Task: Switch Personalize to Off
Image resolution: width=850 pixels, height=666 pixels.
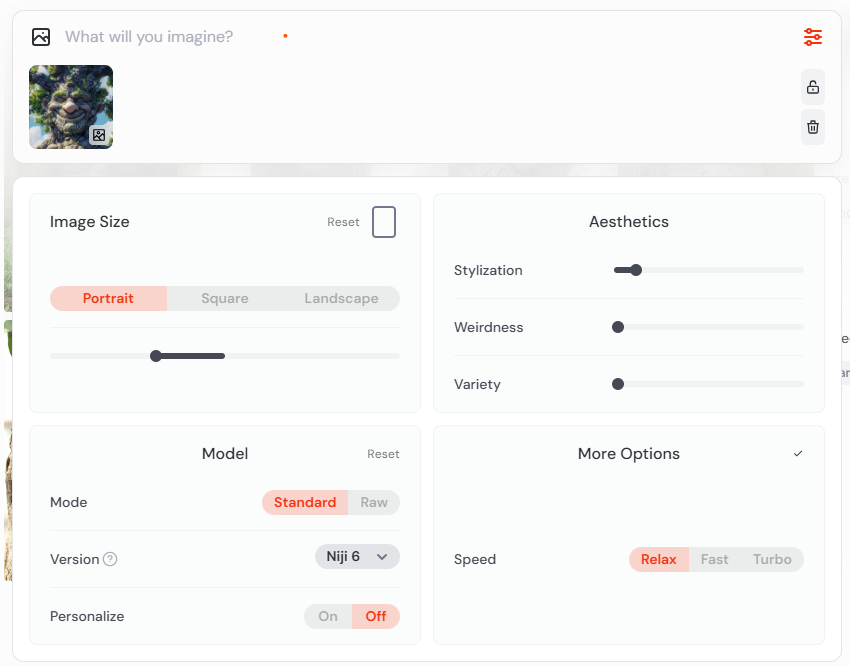Action: click(376, 616)
